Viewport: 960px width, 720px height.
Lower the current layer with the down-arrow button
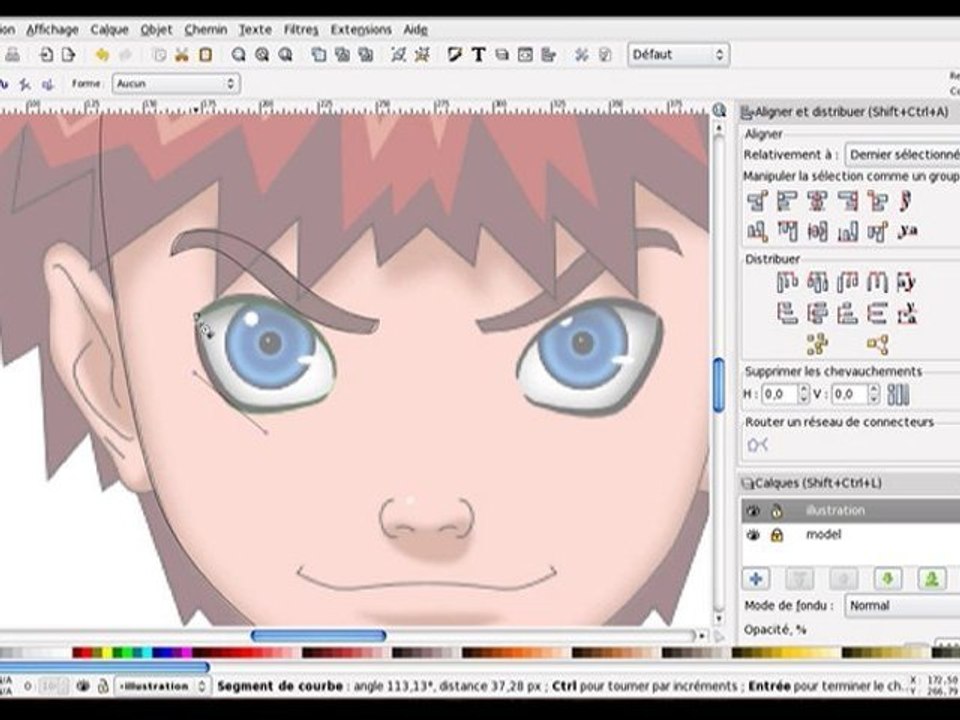tap(888, 579)
